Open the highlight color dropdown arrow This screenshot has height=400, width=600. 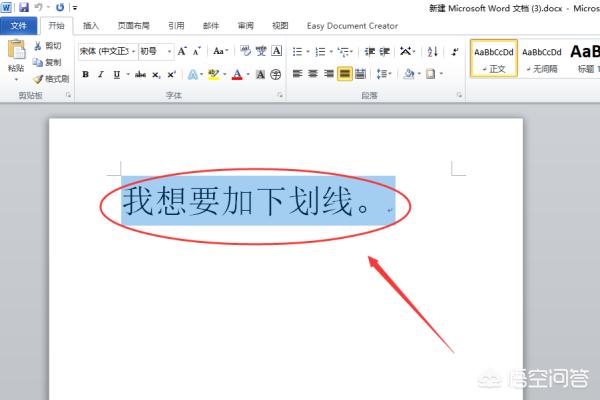(x=225, y=74)
